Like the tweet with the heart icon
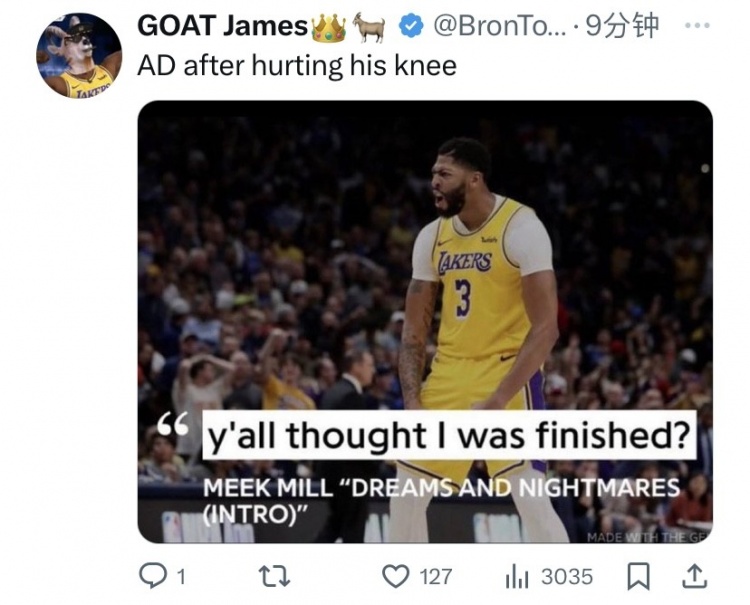The height and width of the screenshot is (605, 750). pyautogui.click(x=397, y=576)
